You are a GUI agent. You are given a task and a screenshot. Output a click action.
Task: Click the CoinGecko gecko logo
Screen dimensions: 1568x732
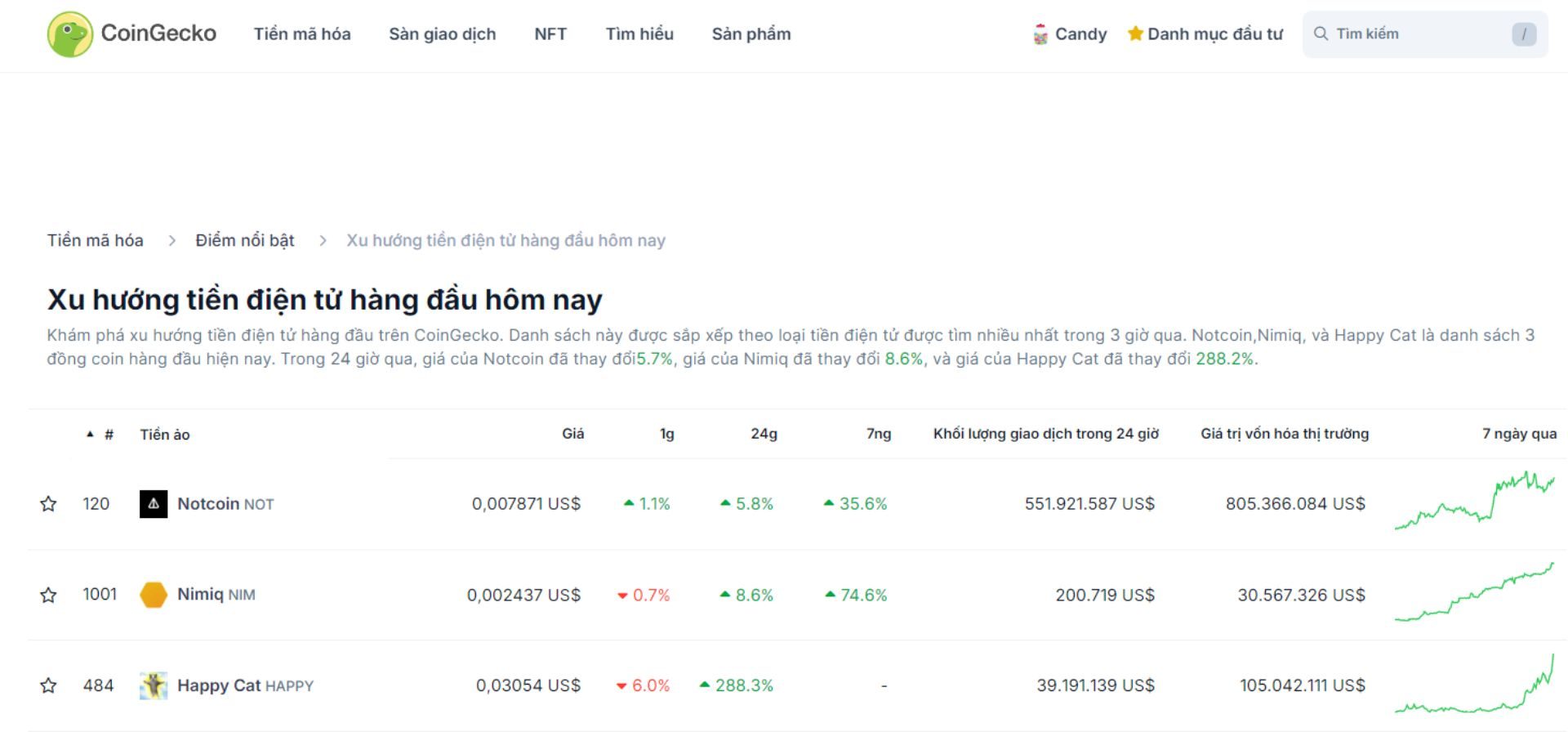coord(70,34)
